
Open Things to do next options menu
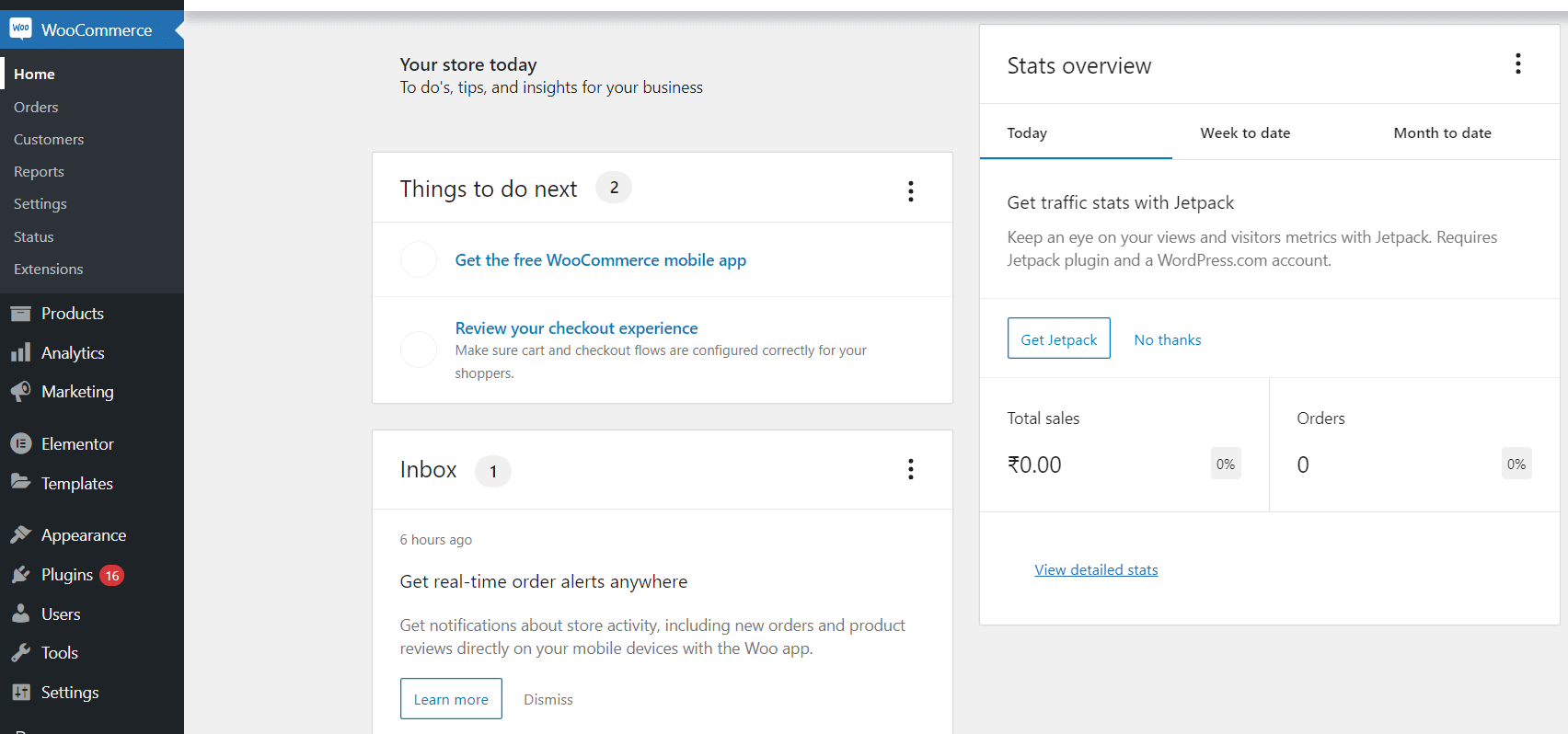tap(911, 190)
